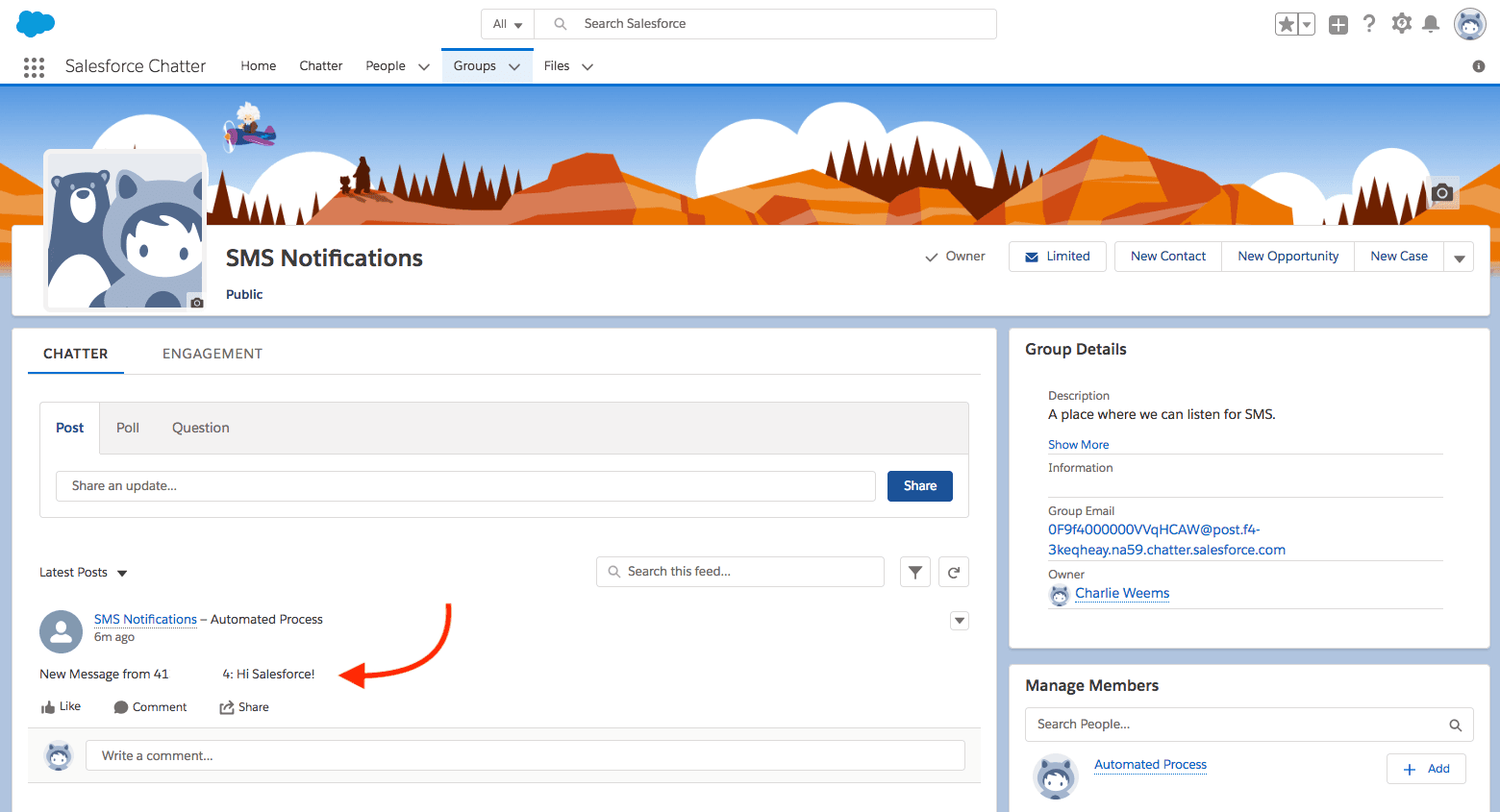Open the App Launcher waffle icon
Screen dimensions: 1500x812
[34, 67]
